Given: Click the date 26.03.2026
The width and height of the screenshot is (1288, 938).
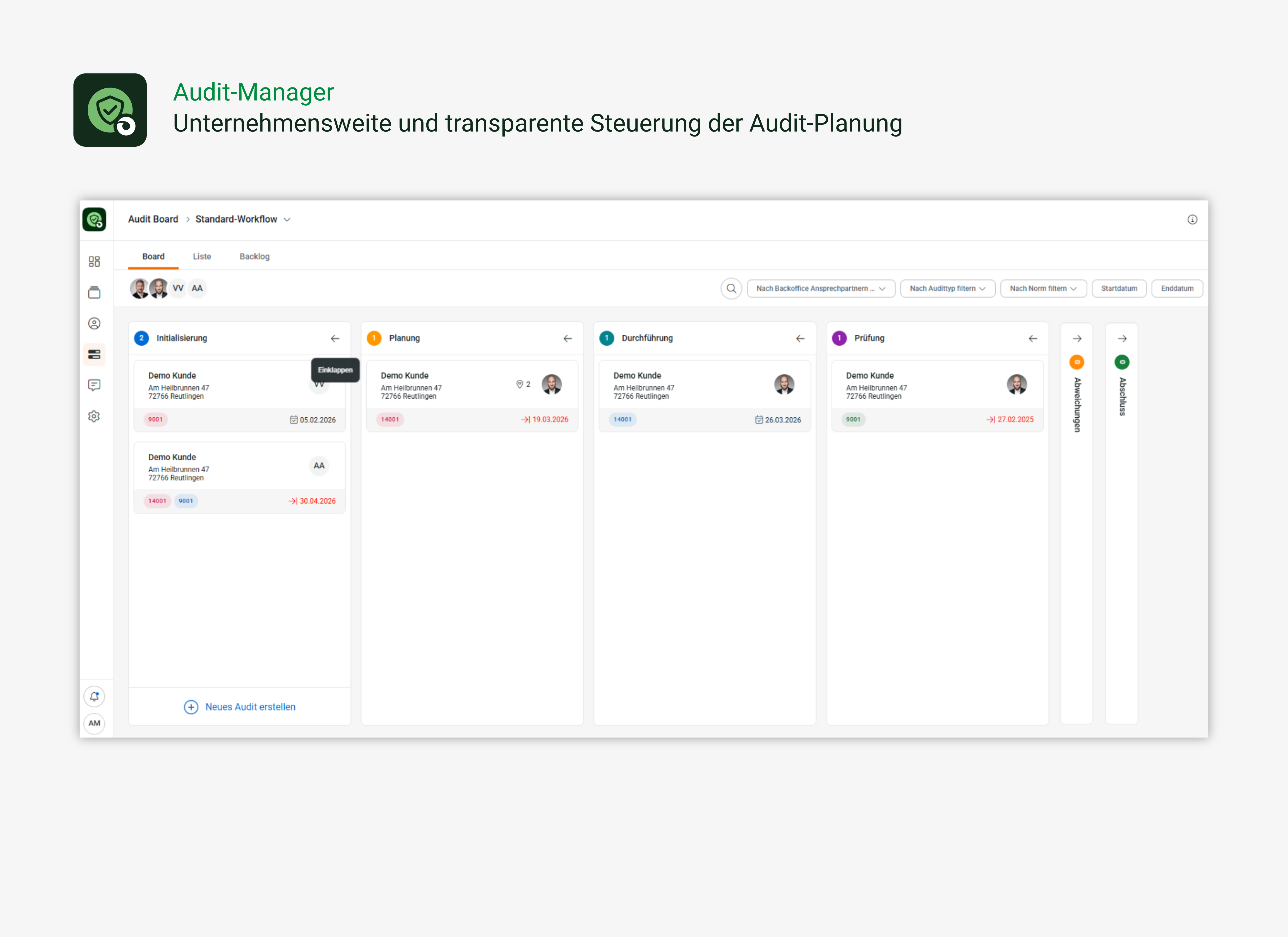Looking at the screenshot, I should [783, 420].
